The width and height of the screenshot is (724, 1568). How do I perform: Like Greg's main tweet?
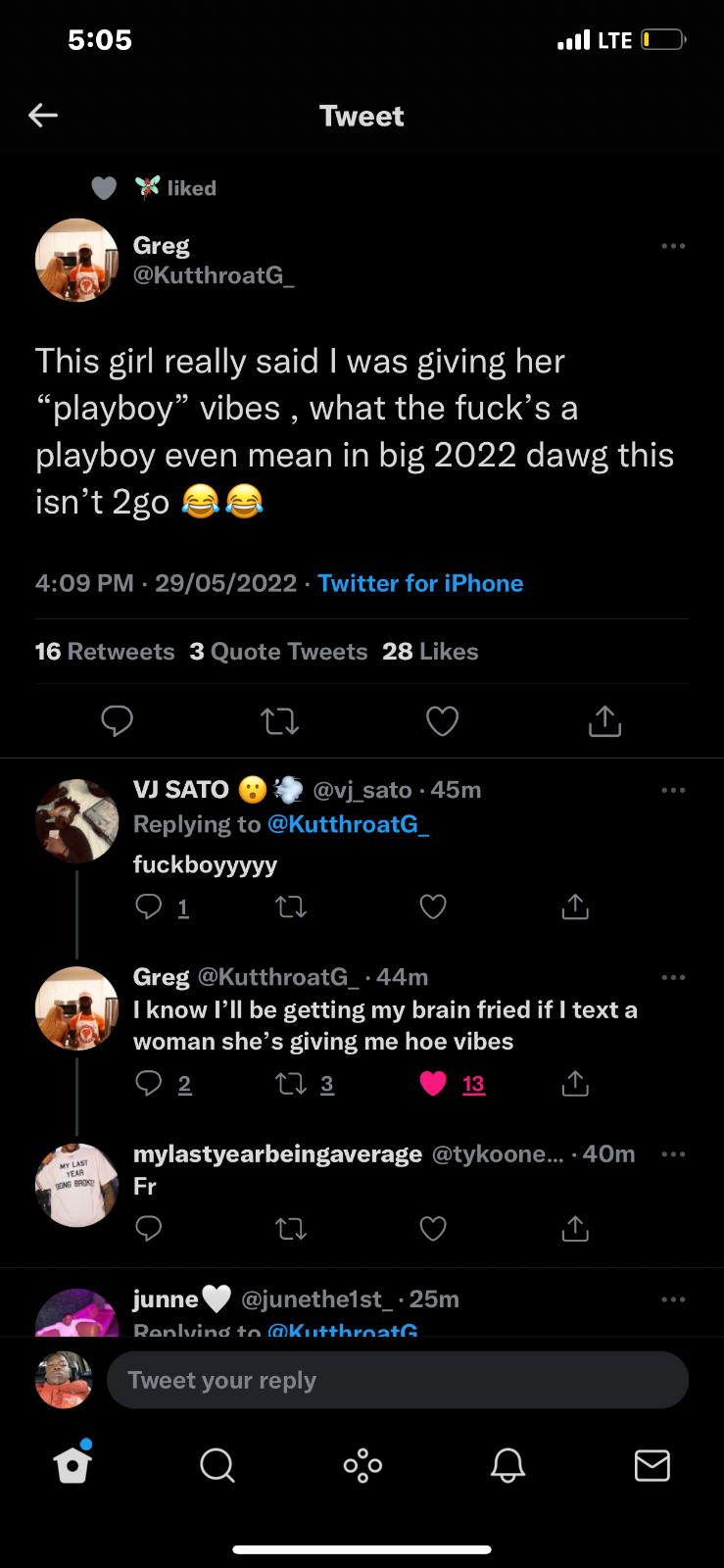[443, 722]
